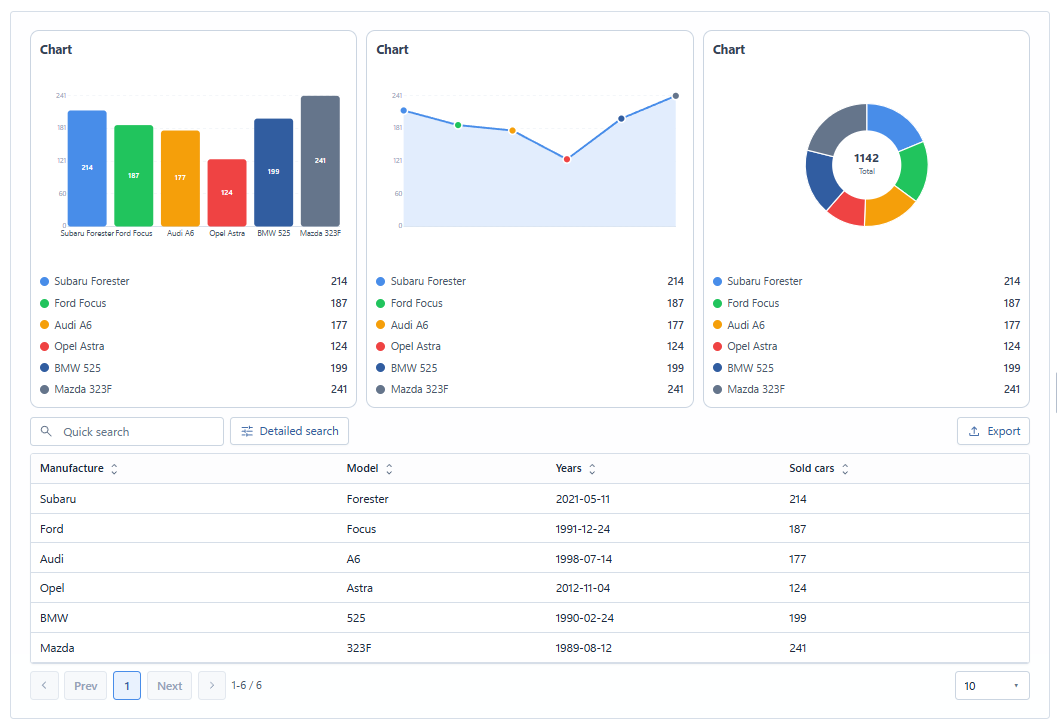Click the orange Audi A6 bar labeled 177
The width and height of the screenshot is (1057, 728).
tap(180, 178)
